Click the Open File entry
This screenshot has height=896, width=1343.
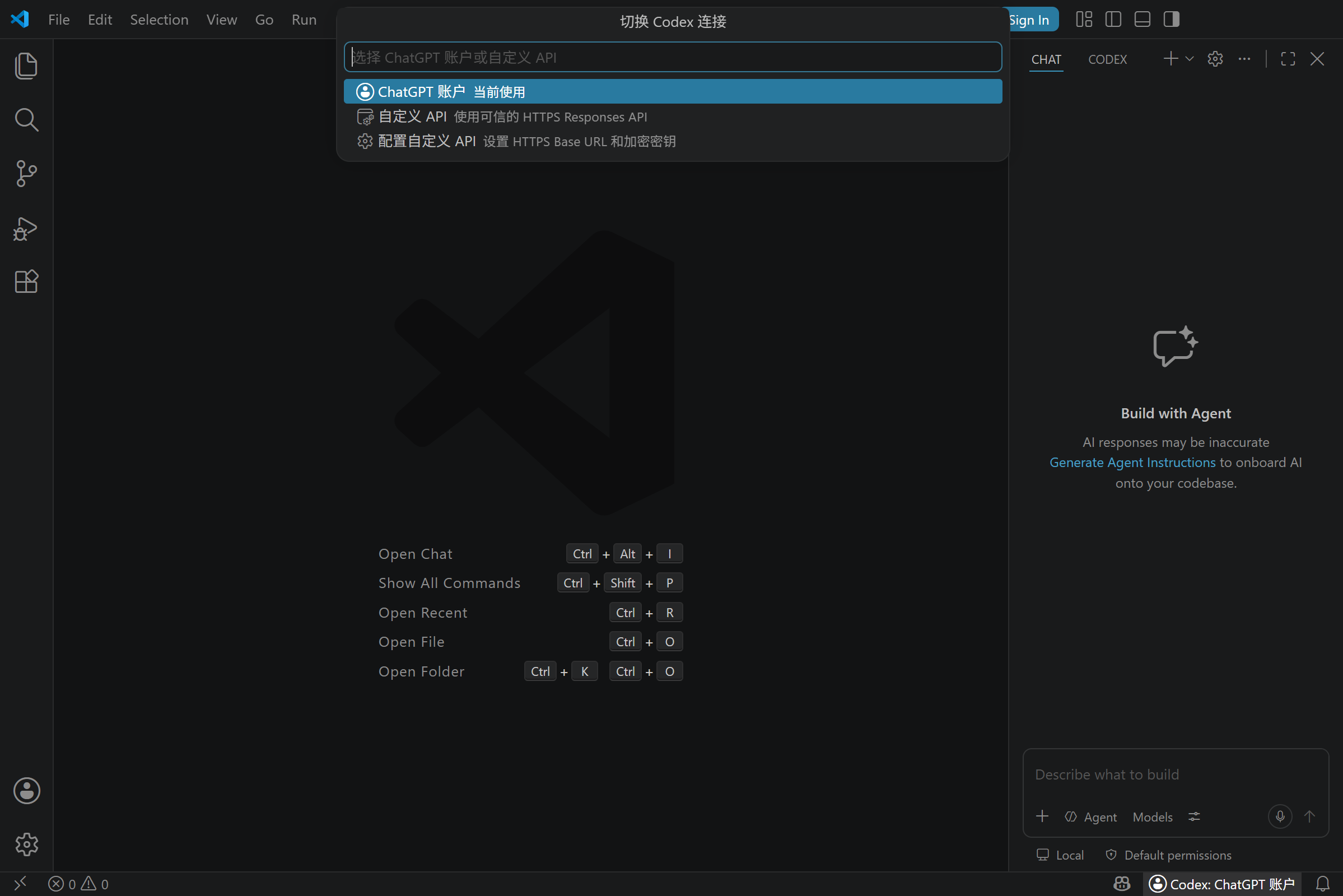click(412, 642)
